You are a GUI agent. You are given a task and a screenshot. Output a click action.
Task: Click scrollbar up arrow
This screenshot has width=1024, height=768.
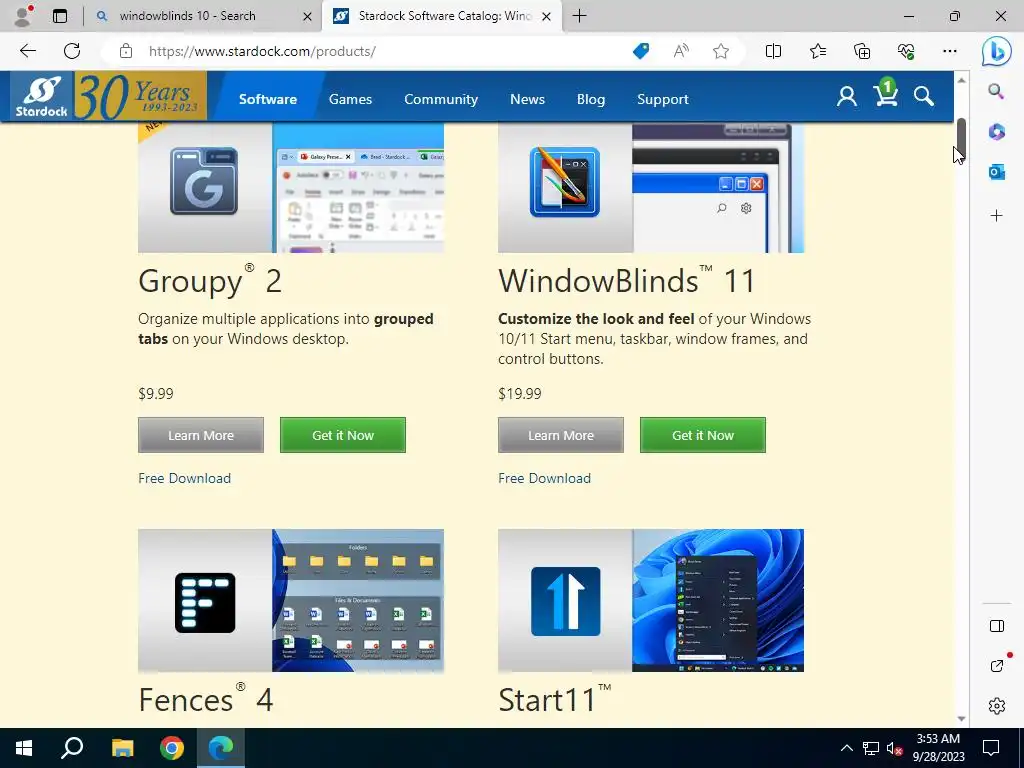click(x=961, y=80)
